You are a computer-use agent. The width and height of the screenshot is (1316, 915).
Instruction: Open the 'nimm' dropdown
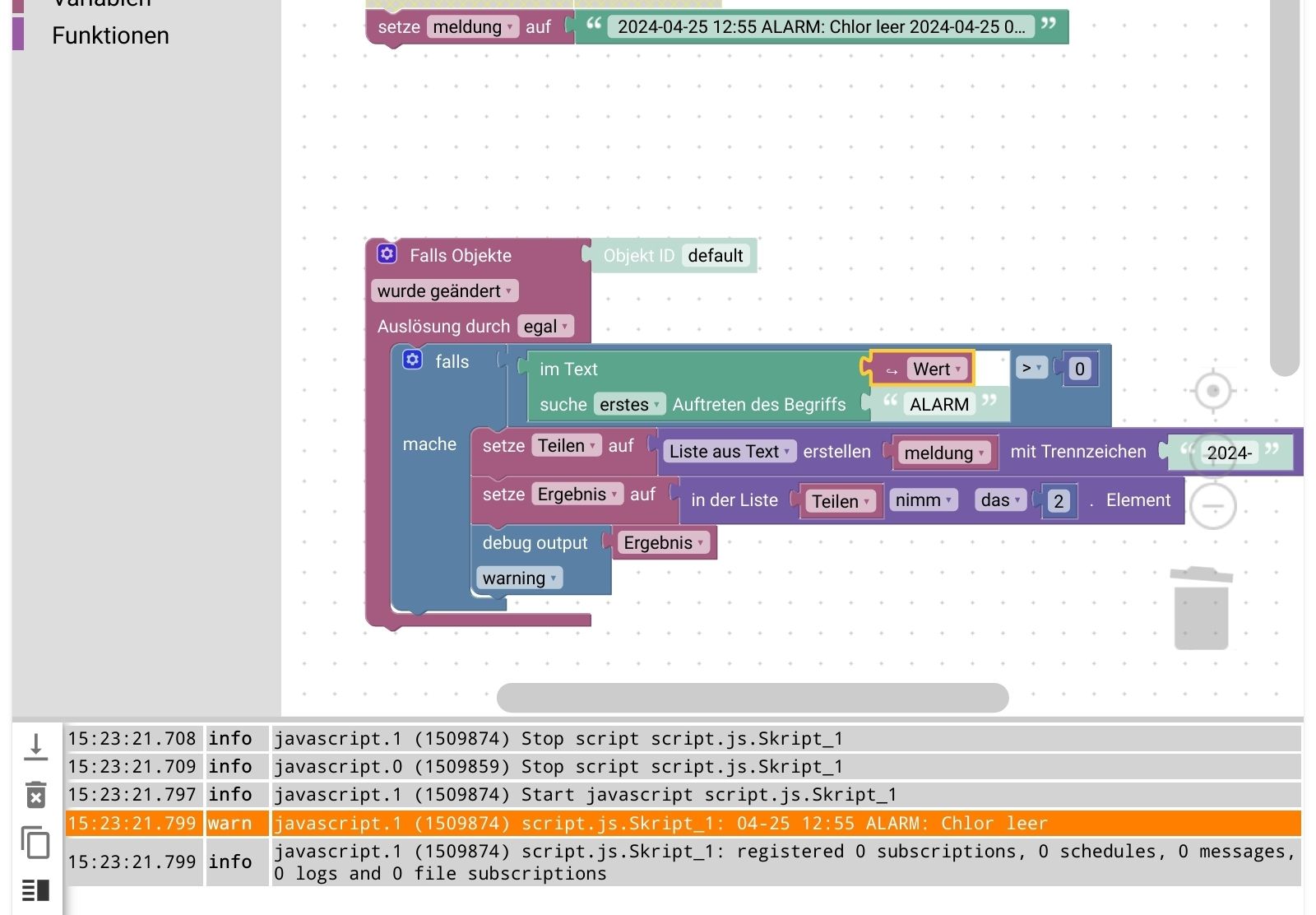(923, 499)
